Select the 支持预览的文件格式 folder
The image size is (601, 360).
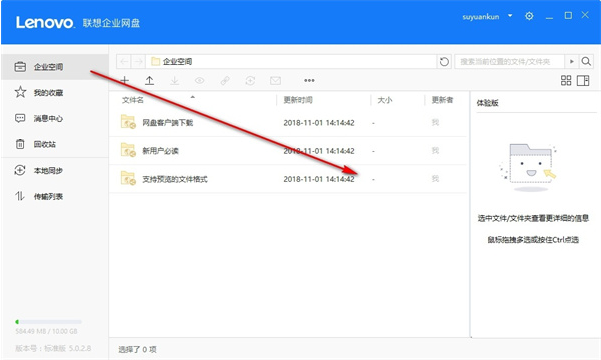288,179
